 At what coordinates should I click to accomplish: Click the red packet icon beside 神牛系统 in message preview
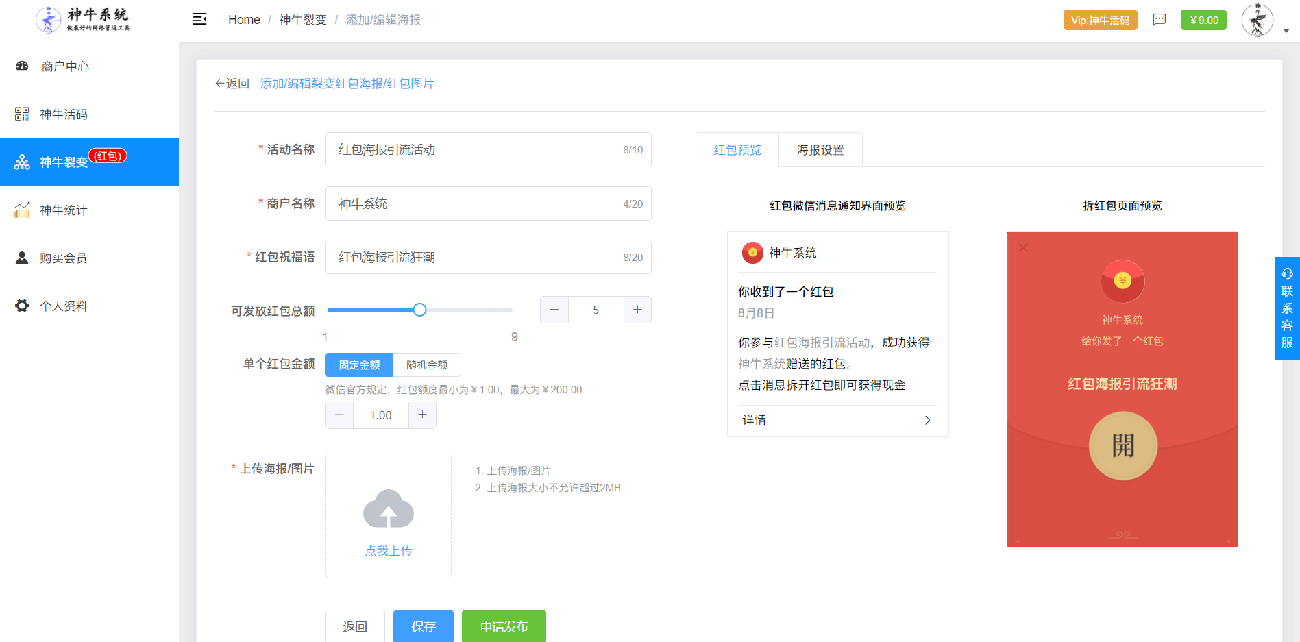pyautogui.click(x=752, y=253)
